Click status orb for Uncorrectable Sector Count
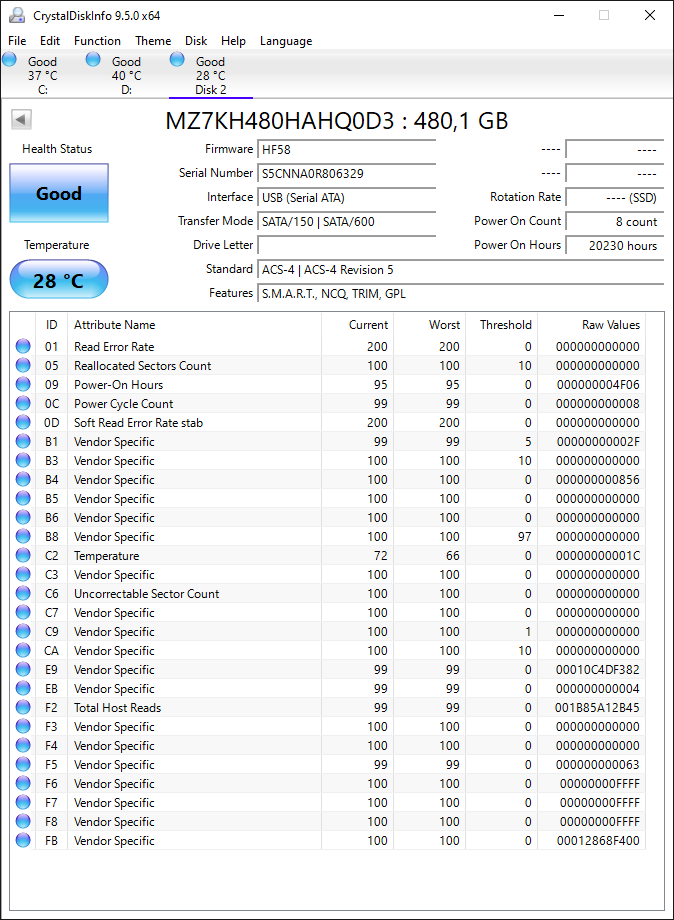This screenshot has height=920, width=674. click(x=23, y=594)
